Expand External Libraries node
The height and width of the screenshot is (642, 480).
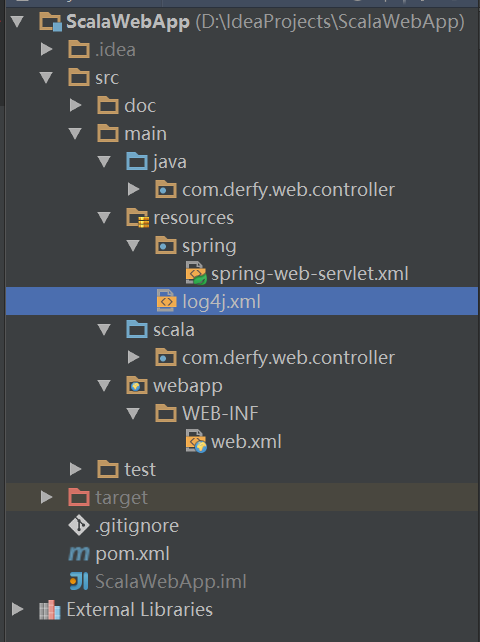(x=17, y=610)
